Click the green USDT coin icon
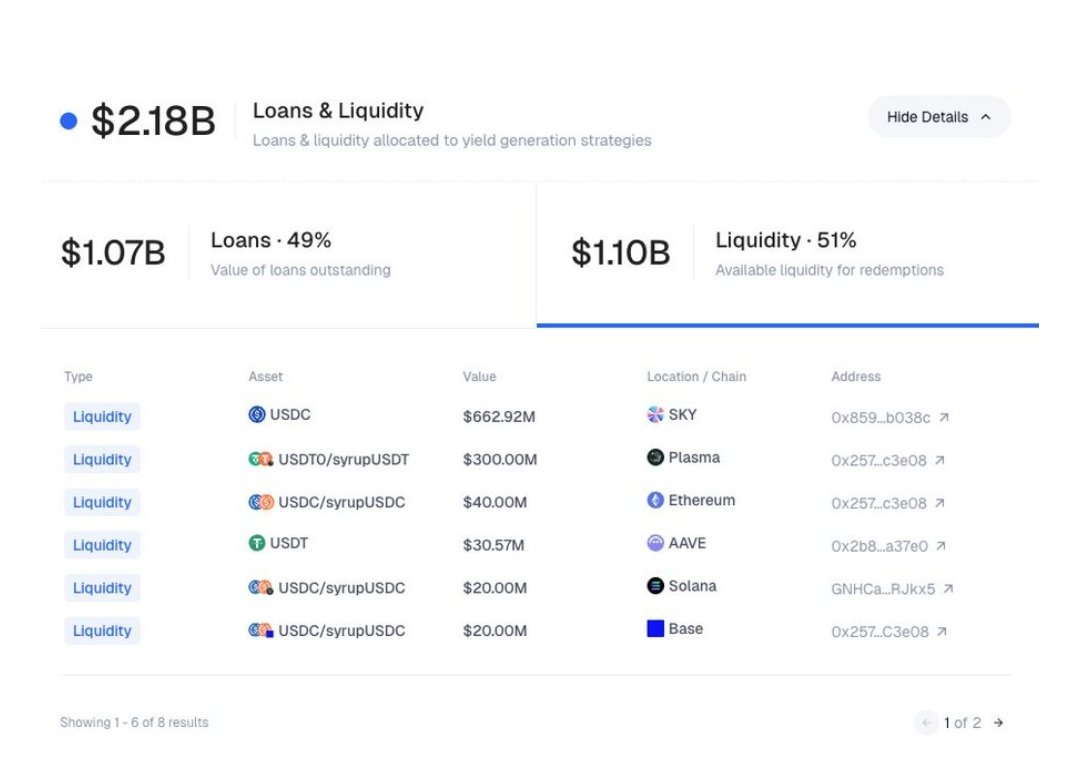This screenshot has height=765, width=1080. tap(257, 543)
